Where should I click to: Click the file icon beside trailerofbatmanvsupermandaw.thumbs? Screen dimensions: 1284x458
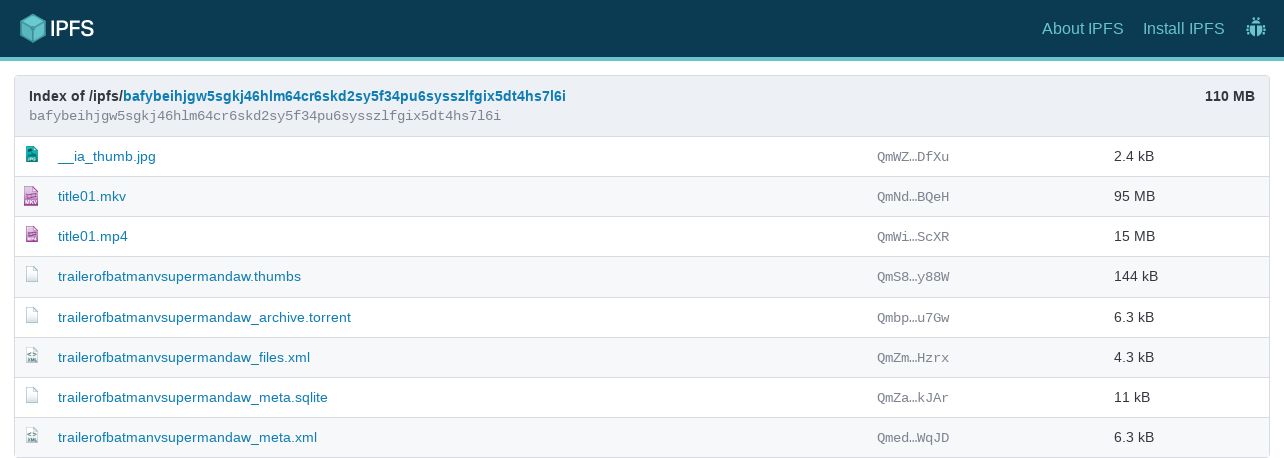(x=31, y=276)
